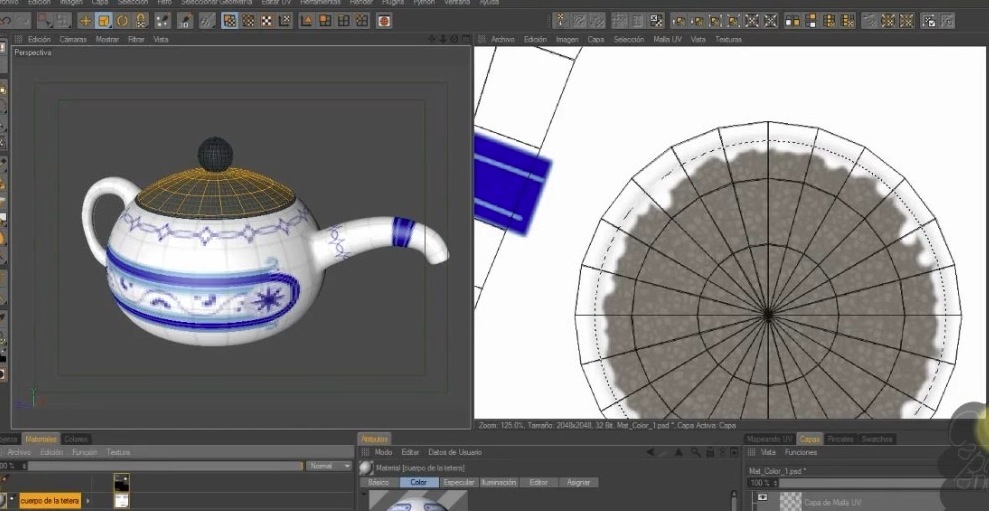
Task: Switch to the Swatches tab
Action: pyautogui.click(x=877, y=439)
